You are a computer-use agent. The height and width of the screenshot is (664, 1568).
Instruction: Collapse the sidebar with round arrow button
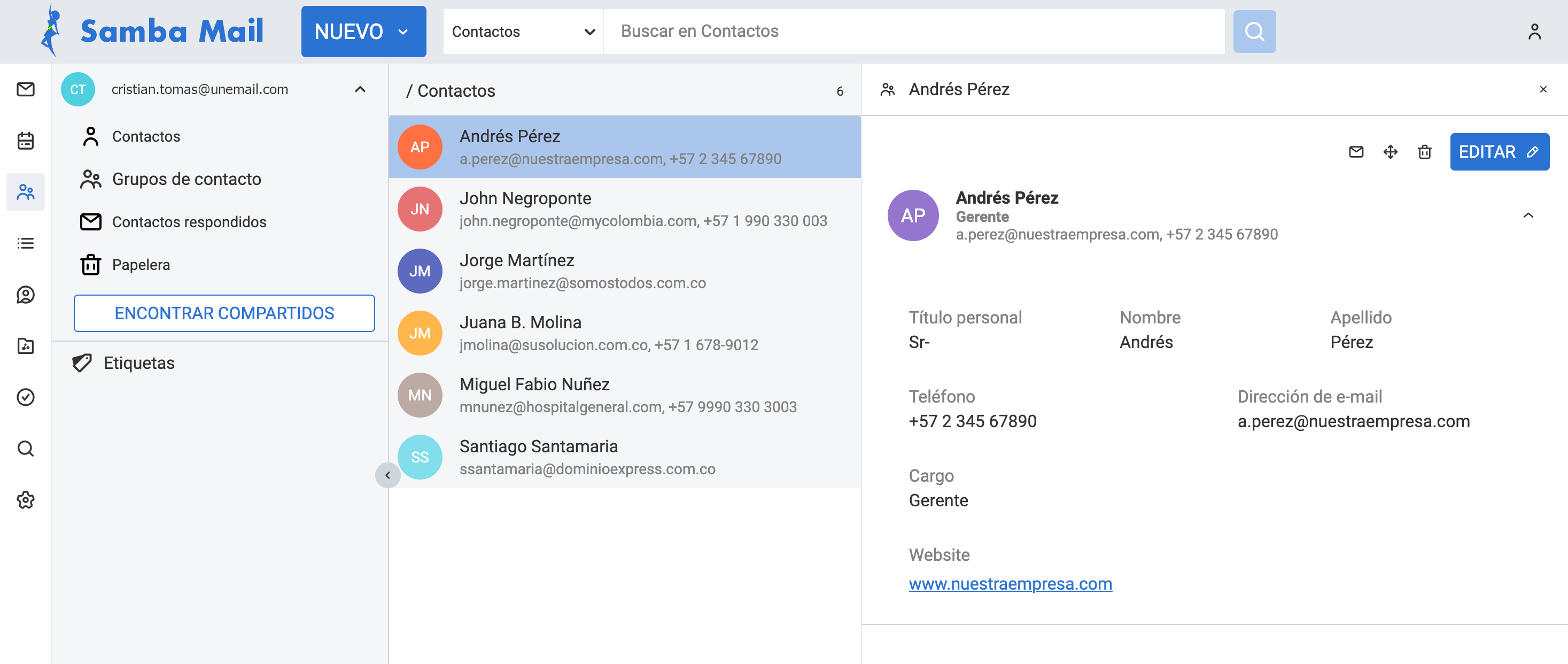[x=388, y=475]
